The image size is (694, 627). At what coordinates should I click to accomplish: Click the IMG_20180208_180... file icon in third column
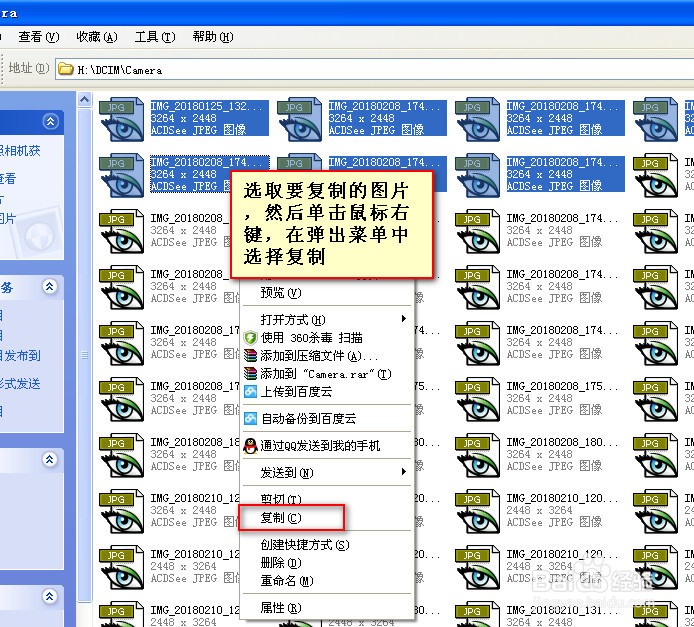tap(478, 455)
